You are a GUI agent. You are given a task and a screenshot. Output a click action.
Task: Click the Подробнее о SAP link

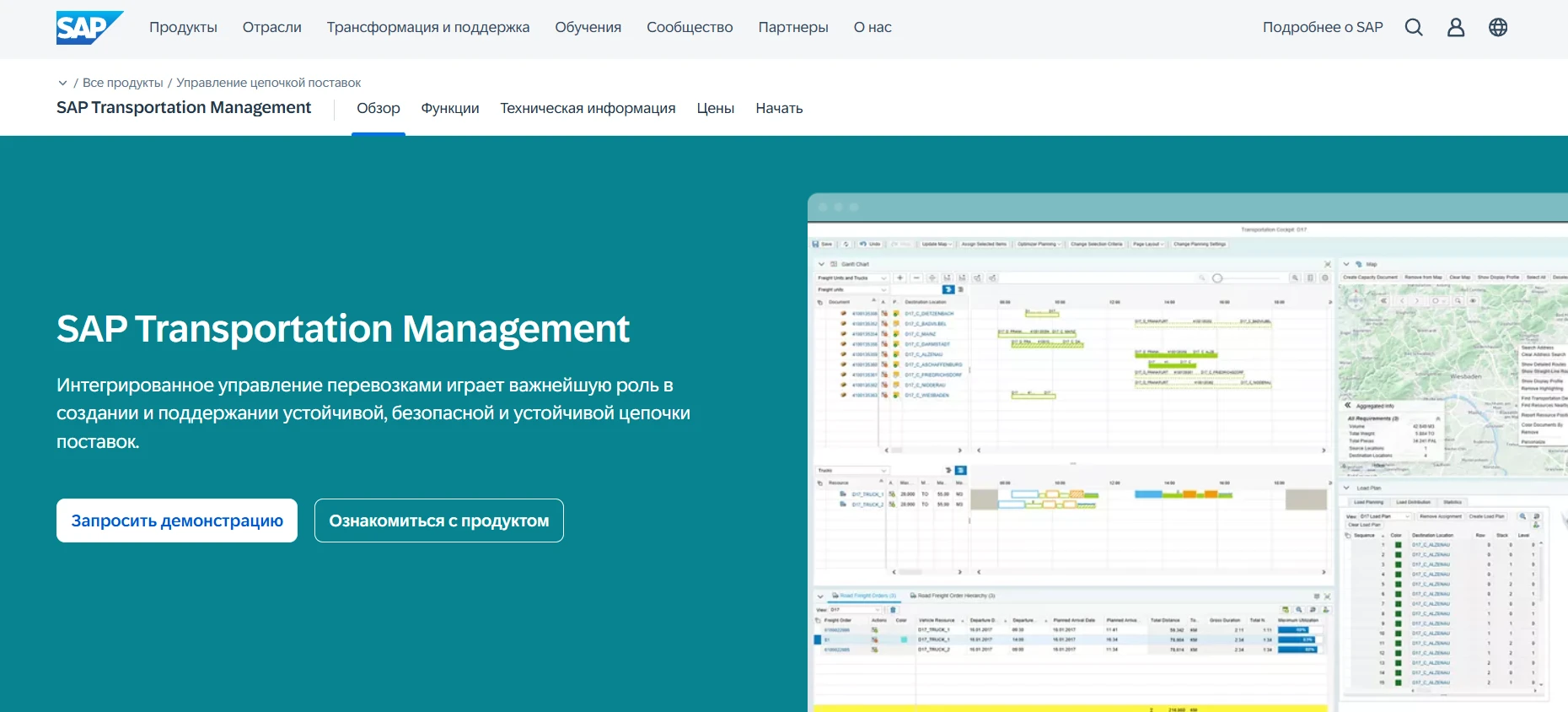point(1323,27)
